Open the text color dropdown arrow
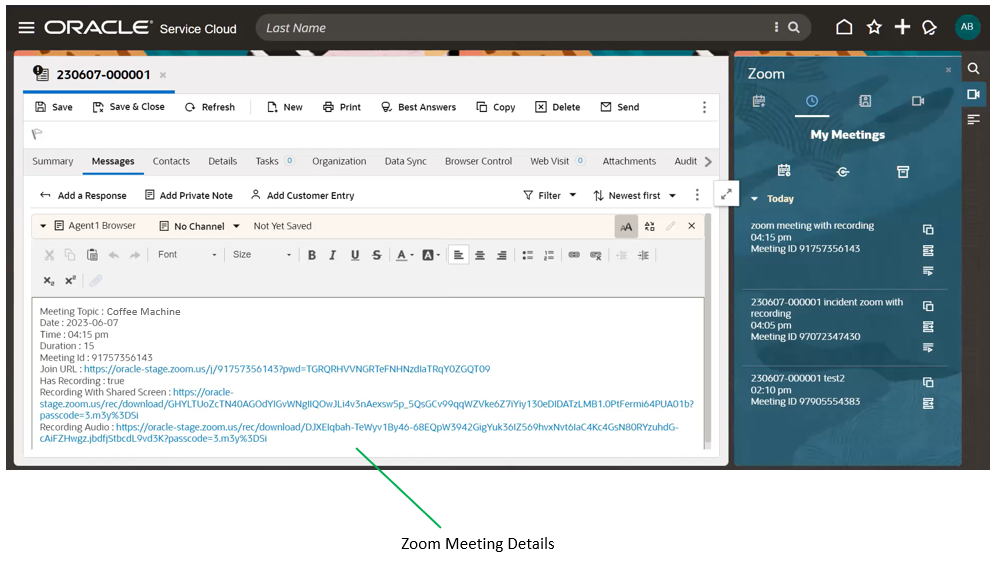 412,255
